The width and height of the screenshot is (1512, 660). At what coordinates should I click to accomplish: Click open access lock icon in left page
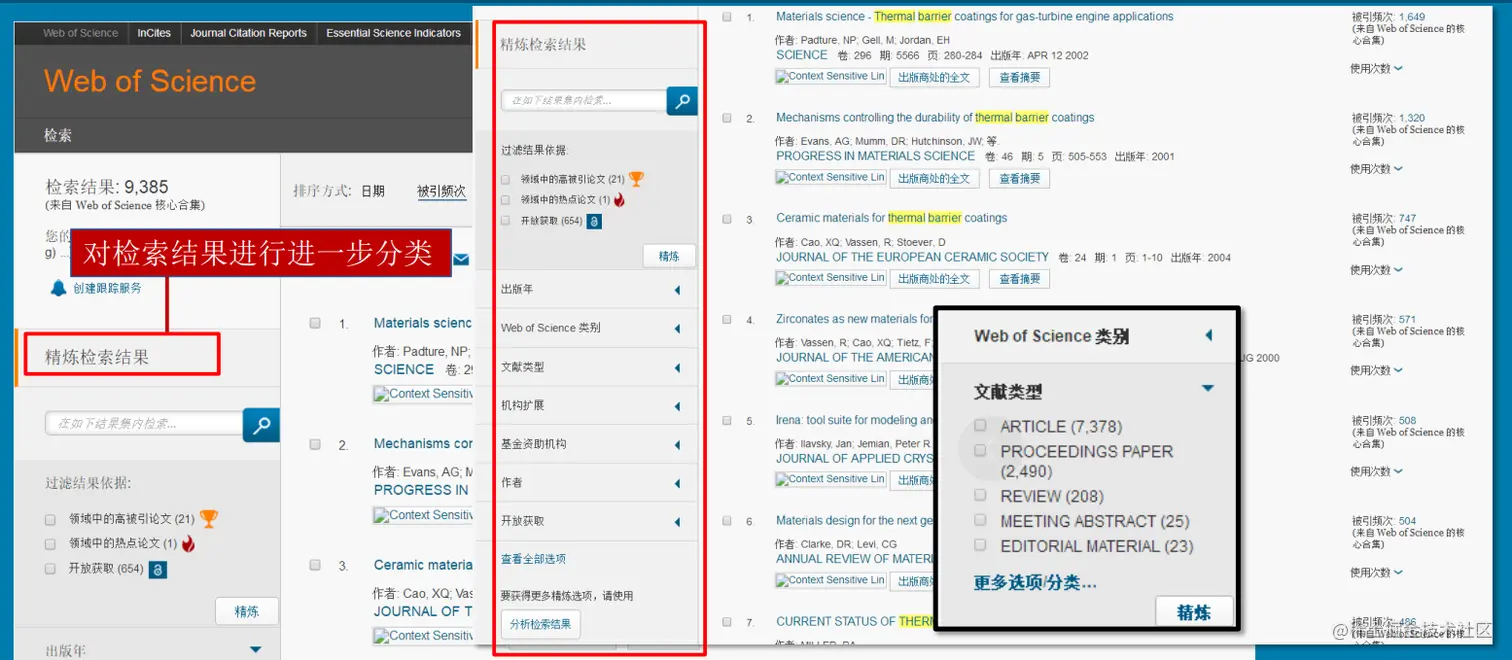(x=157, y=569)
